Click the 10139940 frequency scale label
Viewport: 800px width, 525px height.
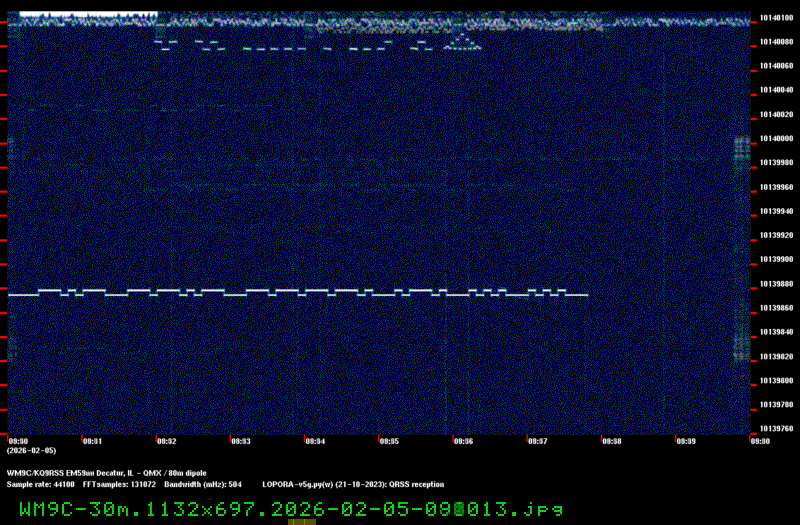776,211
